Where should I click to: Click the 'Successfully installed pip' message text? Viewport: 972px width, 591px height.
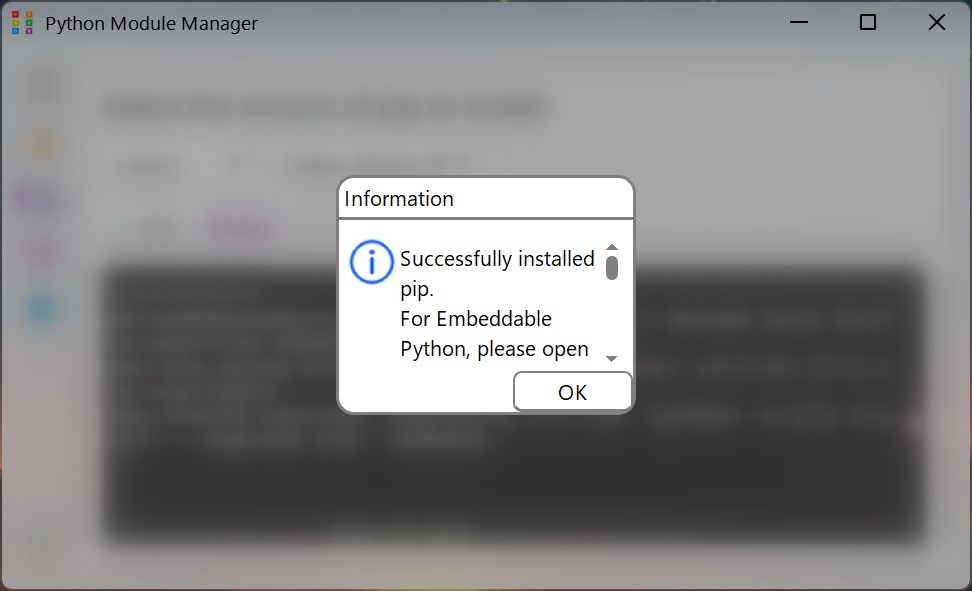(x=497, y=273)
